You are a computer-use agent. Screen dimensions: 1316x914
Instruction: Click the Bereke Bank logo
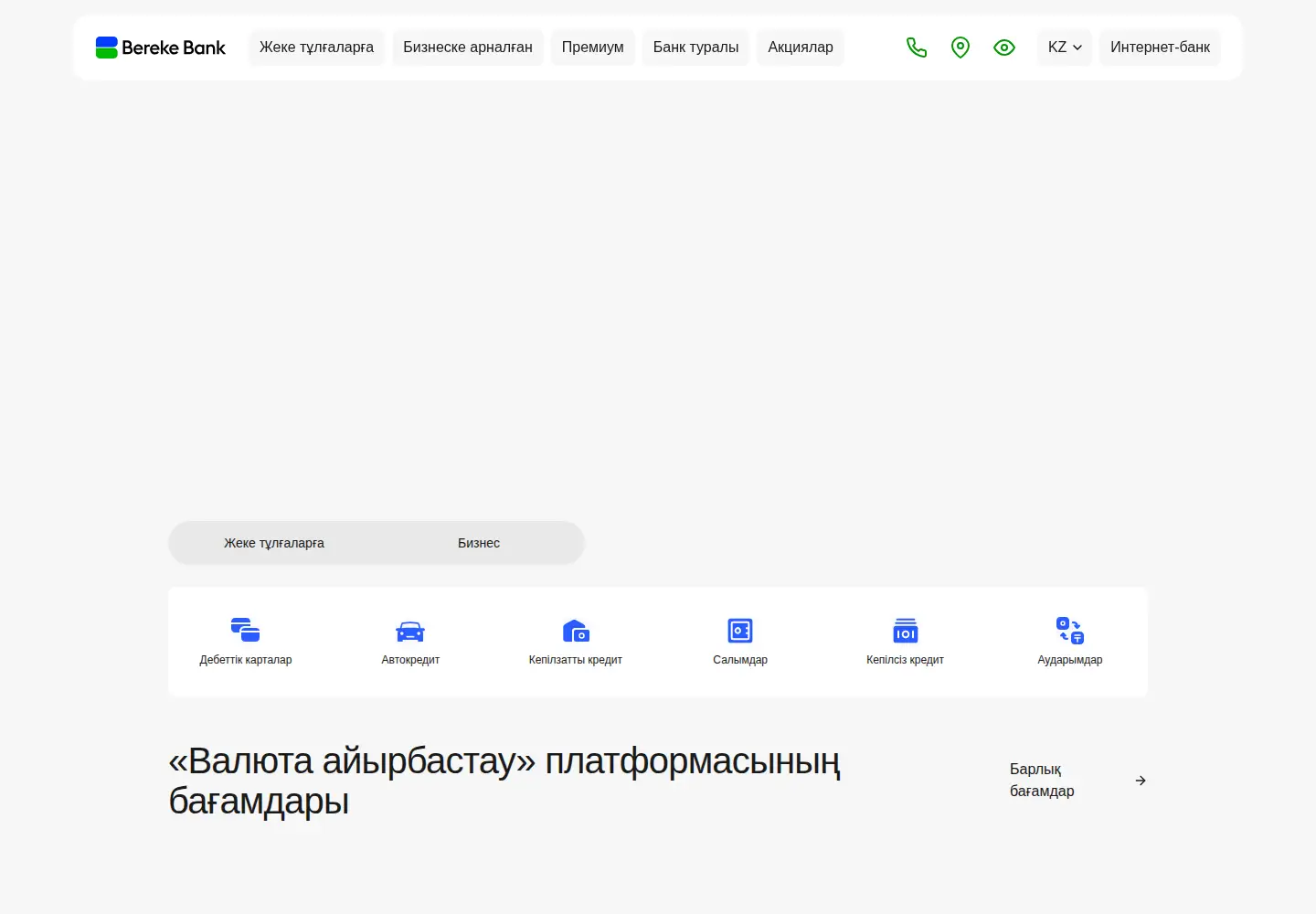[x=161, y=48]
